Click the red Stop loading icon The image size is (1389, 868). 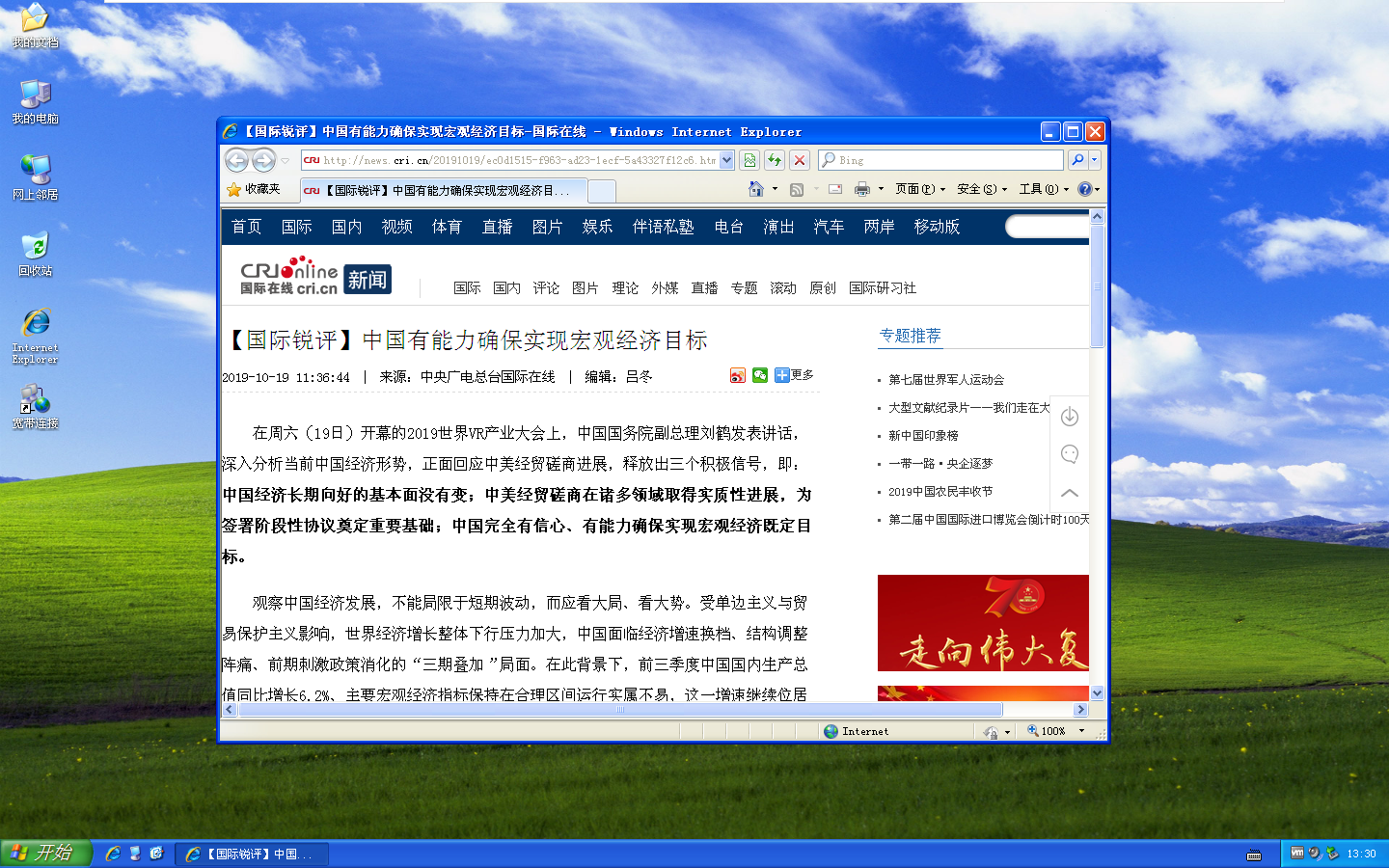click(x=800, y=160)
